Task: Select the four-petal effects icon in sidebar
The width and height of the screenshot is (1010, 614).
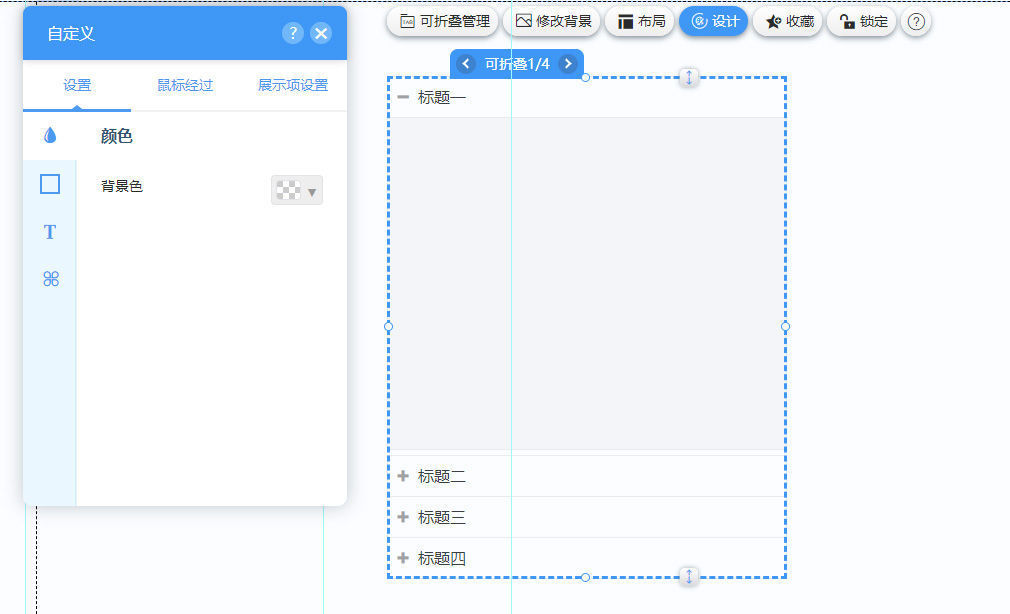Action: click(51, 279)
